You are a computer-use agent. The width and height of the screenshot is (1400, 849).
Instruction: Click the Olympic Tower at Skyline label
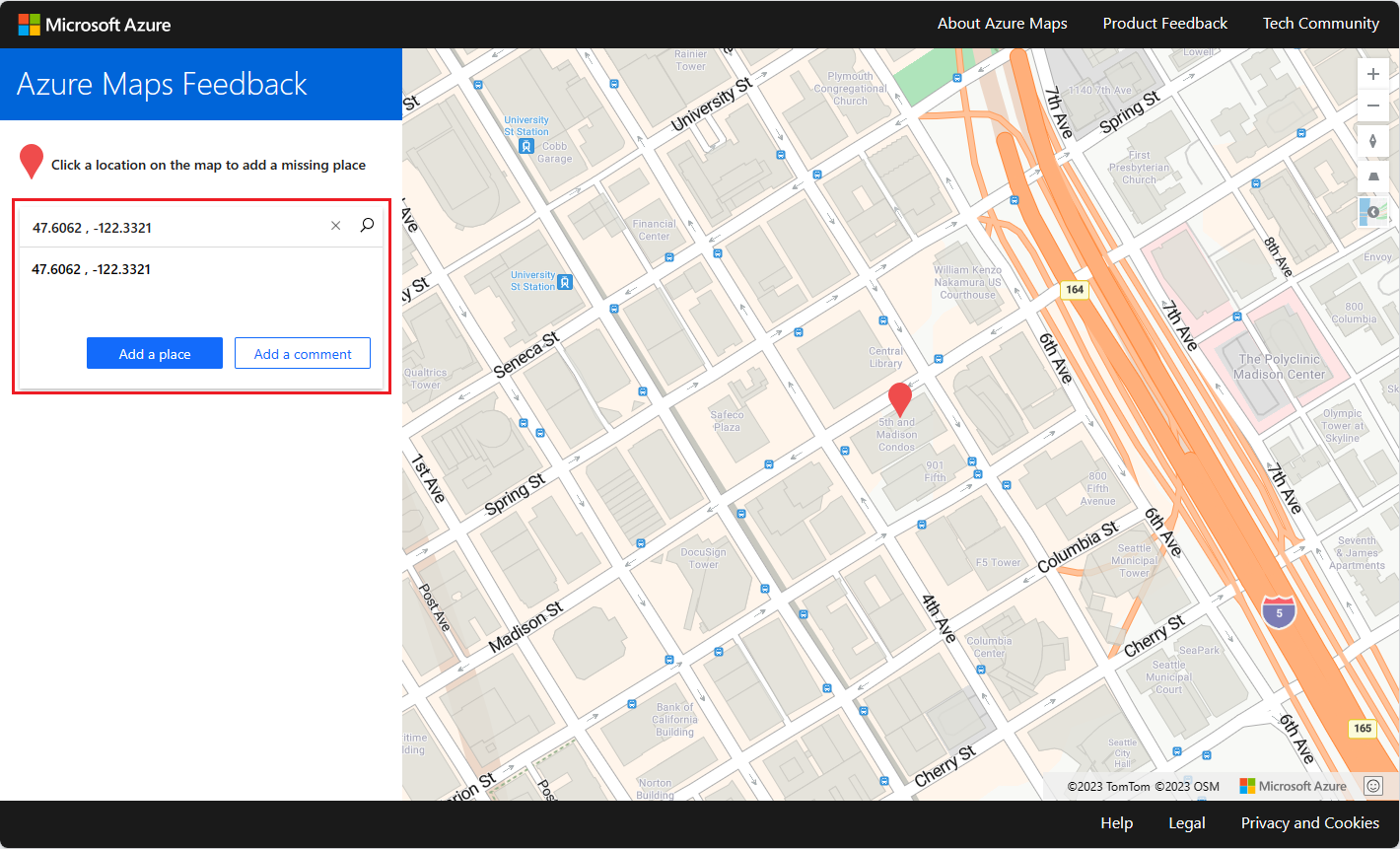tap(1342, 426)
